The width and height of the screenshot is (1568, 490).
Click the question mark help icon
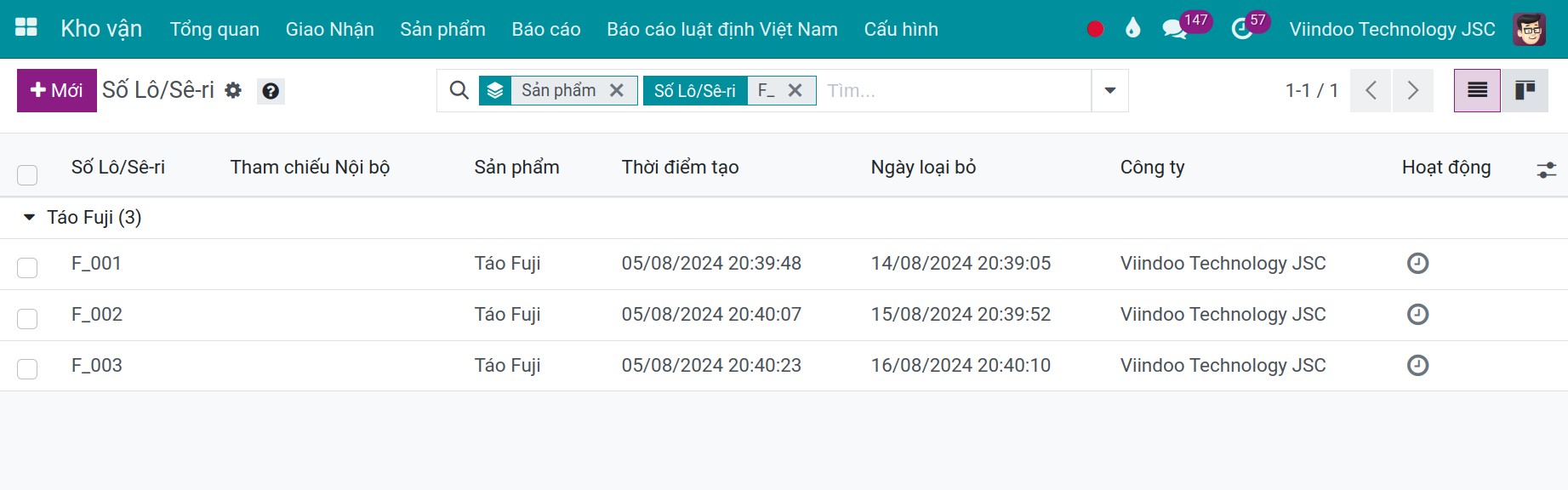coord(271,91)
